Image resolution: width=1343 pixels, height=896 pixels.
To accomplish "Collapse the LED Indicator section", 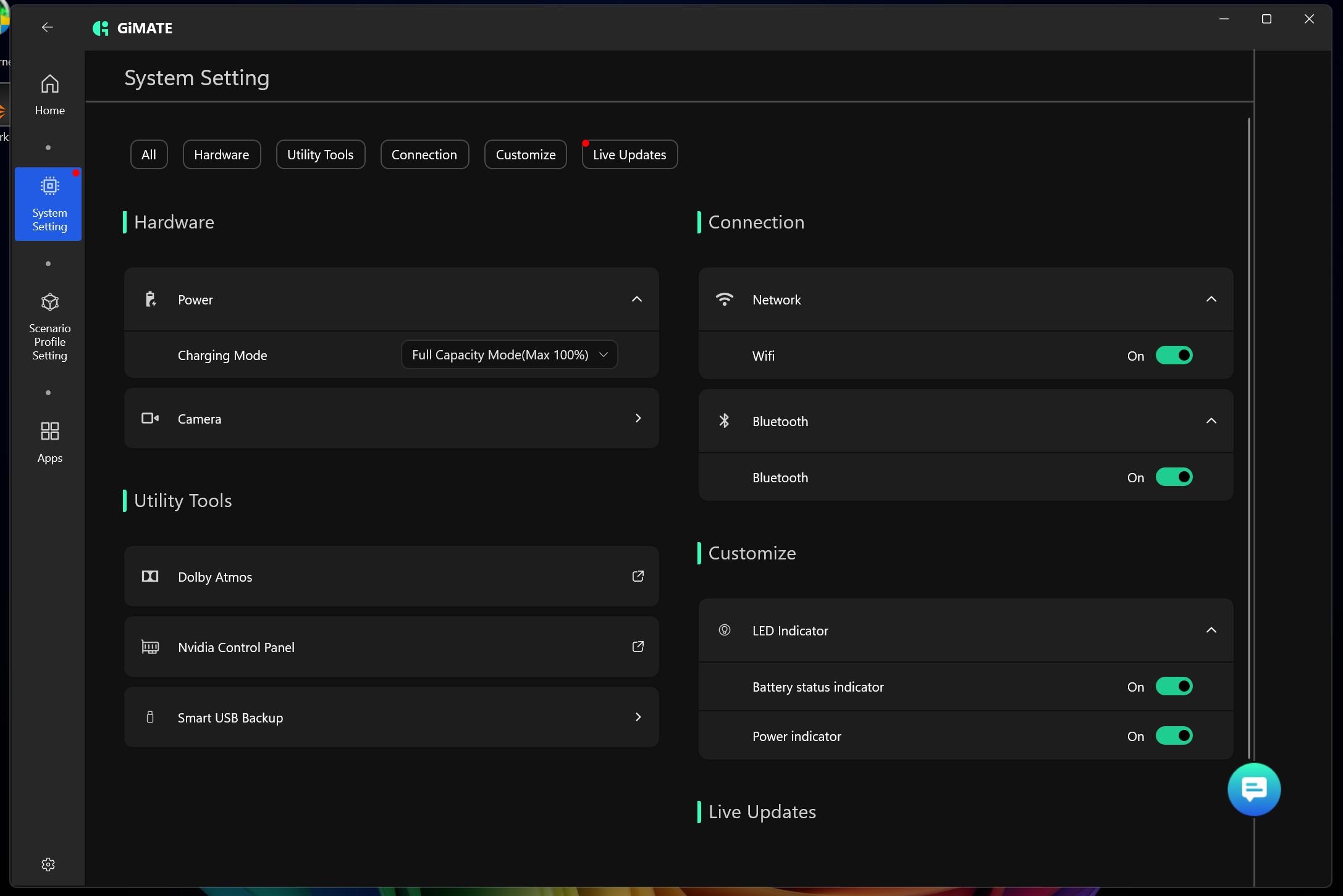I will [x=1211, y=630].
